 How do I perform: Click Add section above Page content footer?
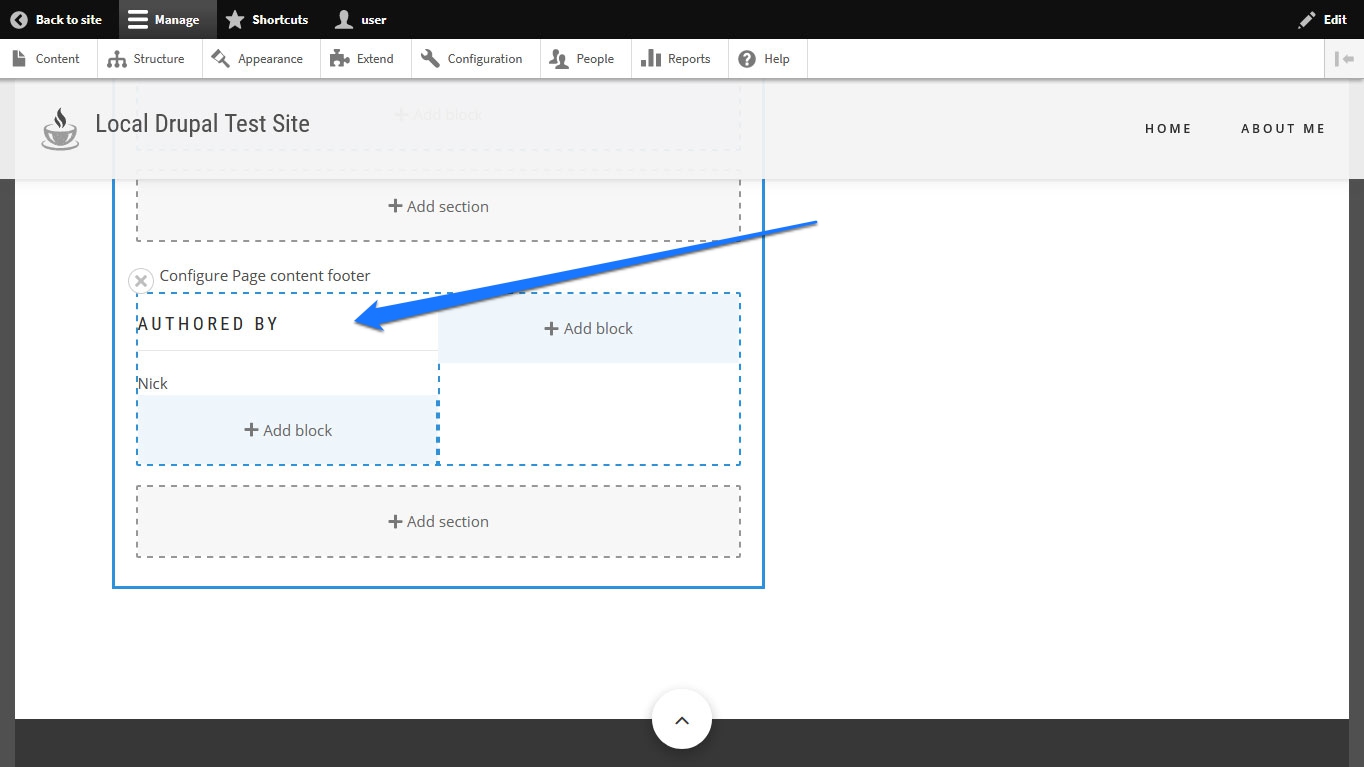click(x=438, y=206)
